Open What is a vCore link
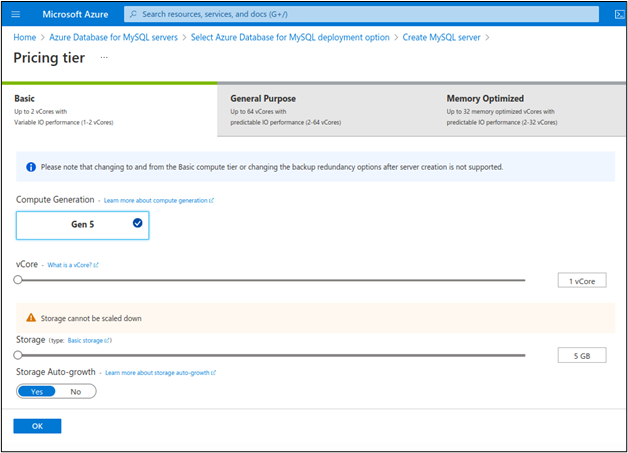This screenshot has width=628, height=453. (x=72, y=265)
